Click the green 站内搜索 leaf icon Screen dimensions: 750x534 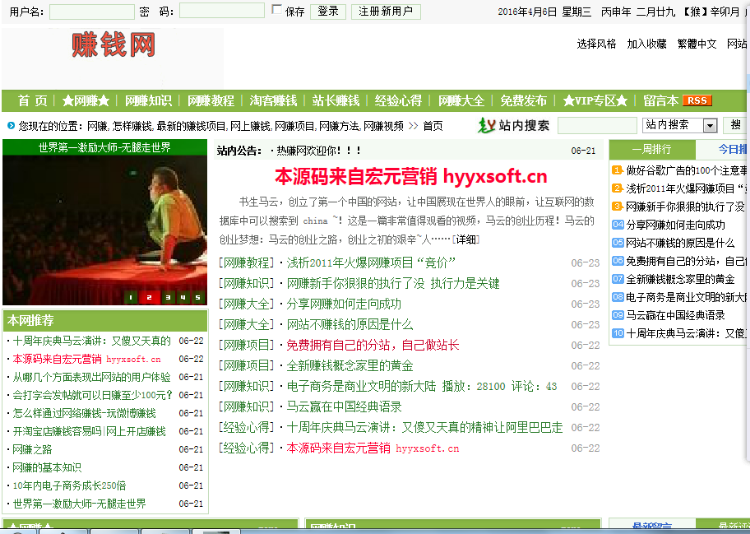tap(486, 125)
